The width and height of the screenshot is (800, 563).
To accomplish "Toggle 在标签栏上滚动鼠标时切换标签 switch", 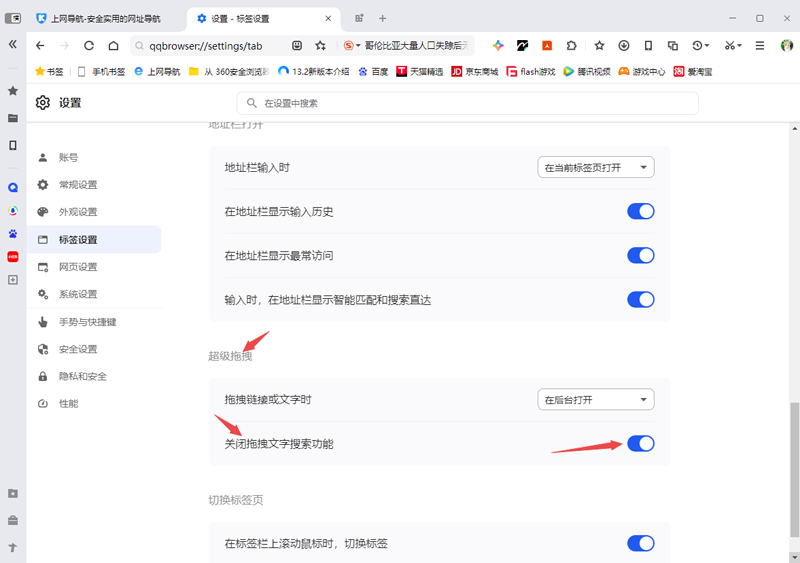I will [640, 543].
